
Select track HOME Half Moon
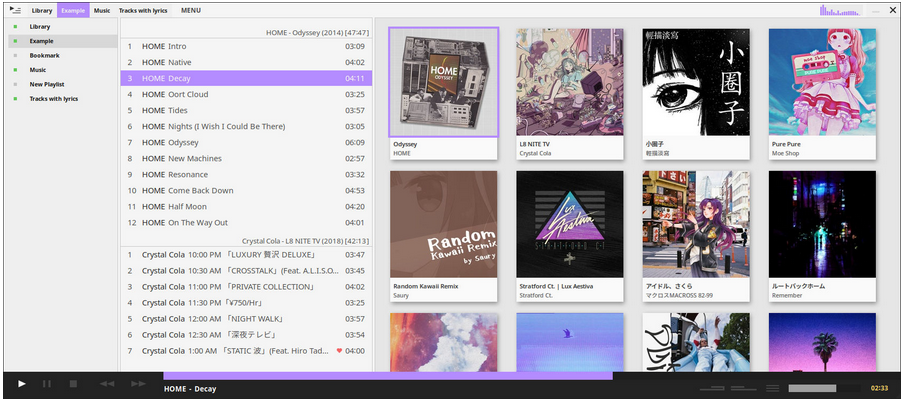click(246, 207)
